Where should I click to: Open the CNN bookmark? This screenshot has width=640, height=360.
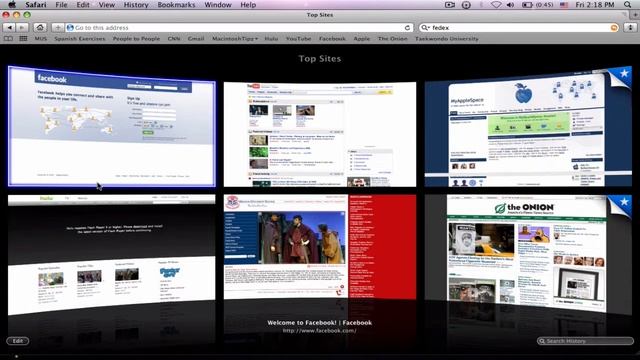pyautogui.click(x=174, y=39)
